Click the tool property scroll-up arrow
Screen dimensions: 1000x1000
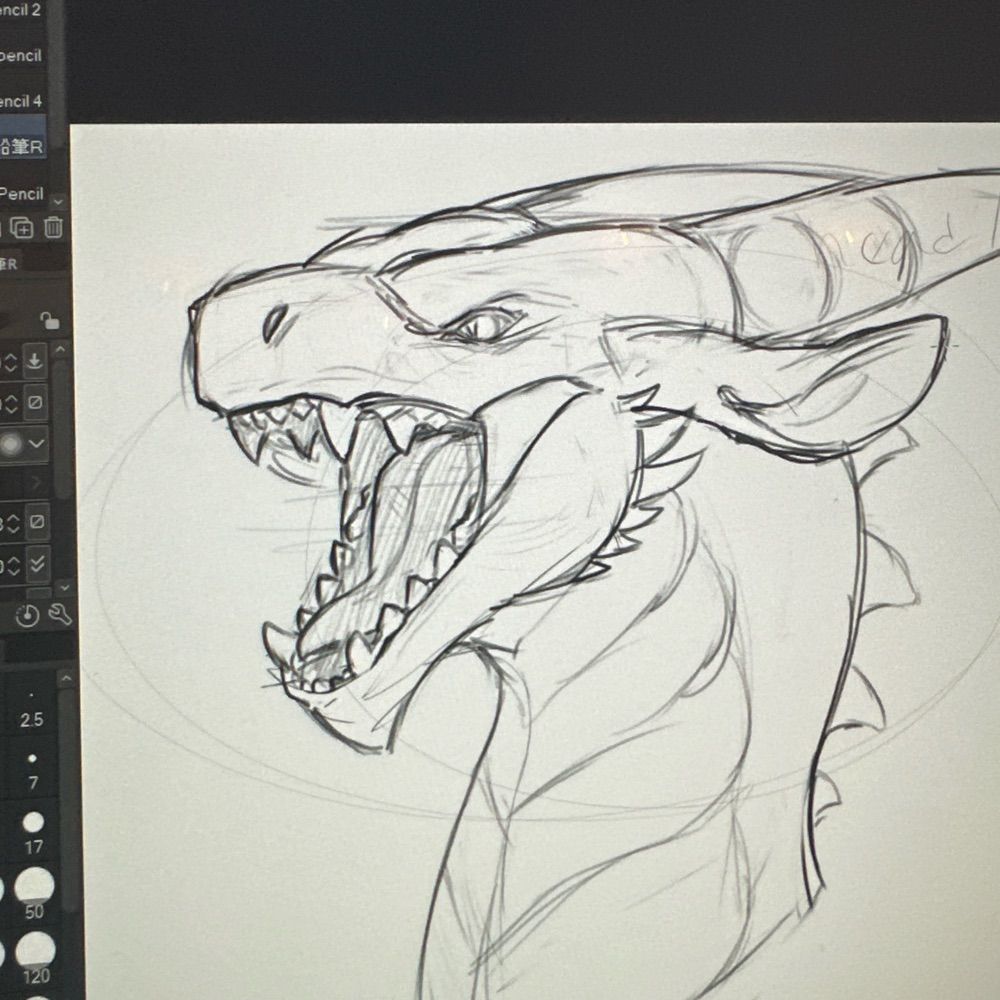(61, 349)
